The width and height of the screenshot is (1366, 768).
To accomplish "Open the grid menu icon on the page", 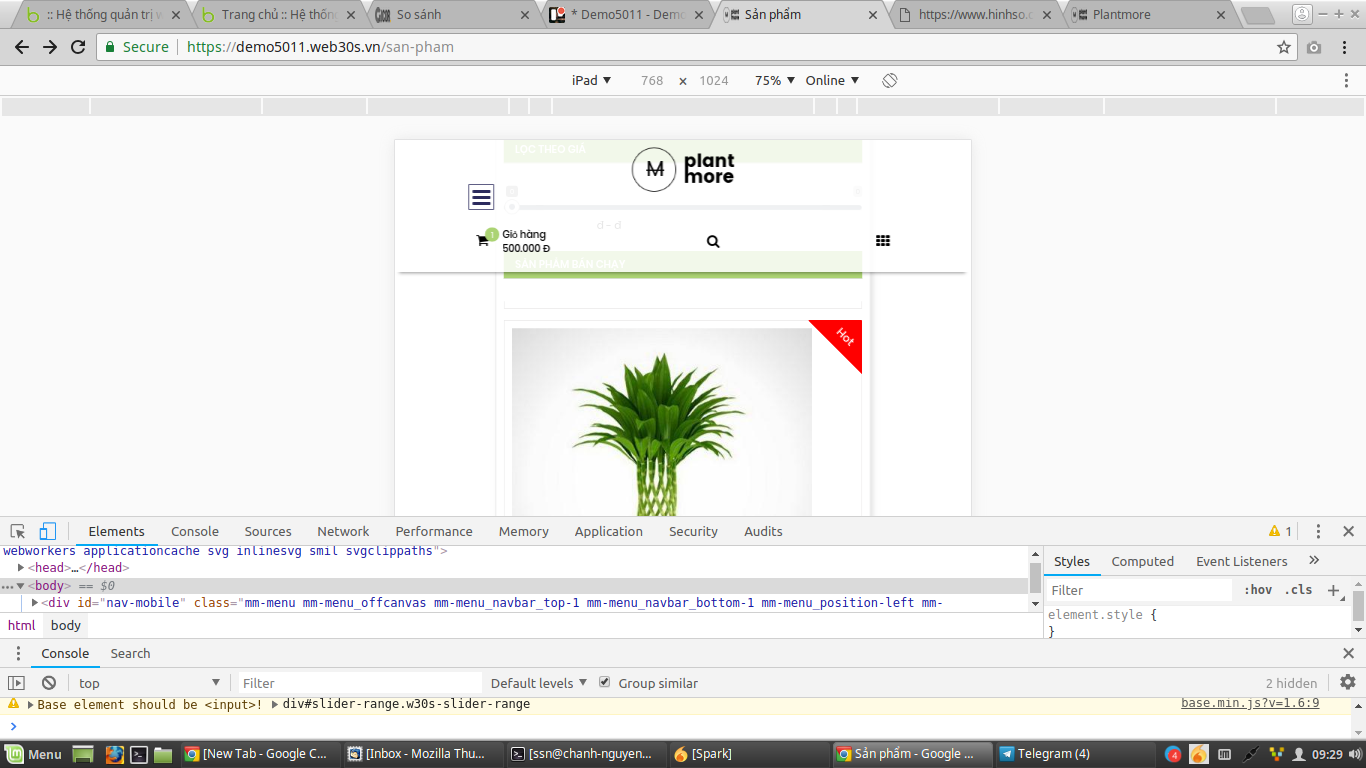I will (x=883, y=241).
